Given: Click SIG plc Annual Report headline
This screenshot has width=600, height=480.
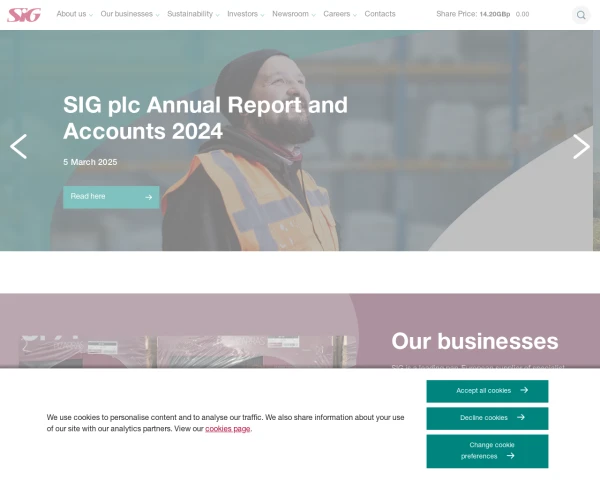Looking at the screenshot, I should click(205, 118).
